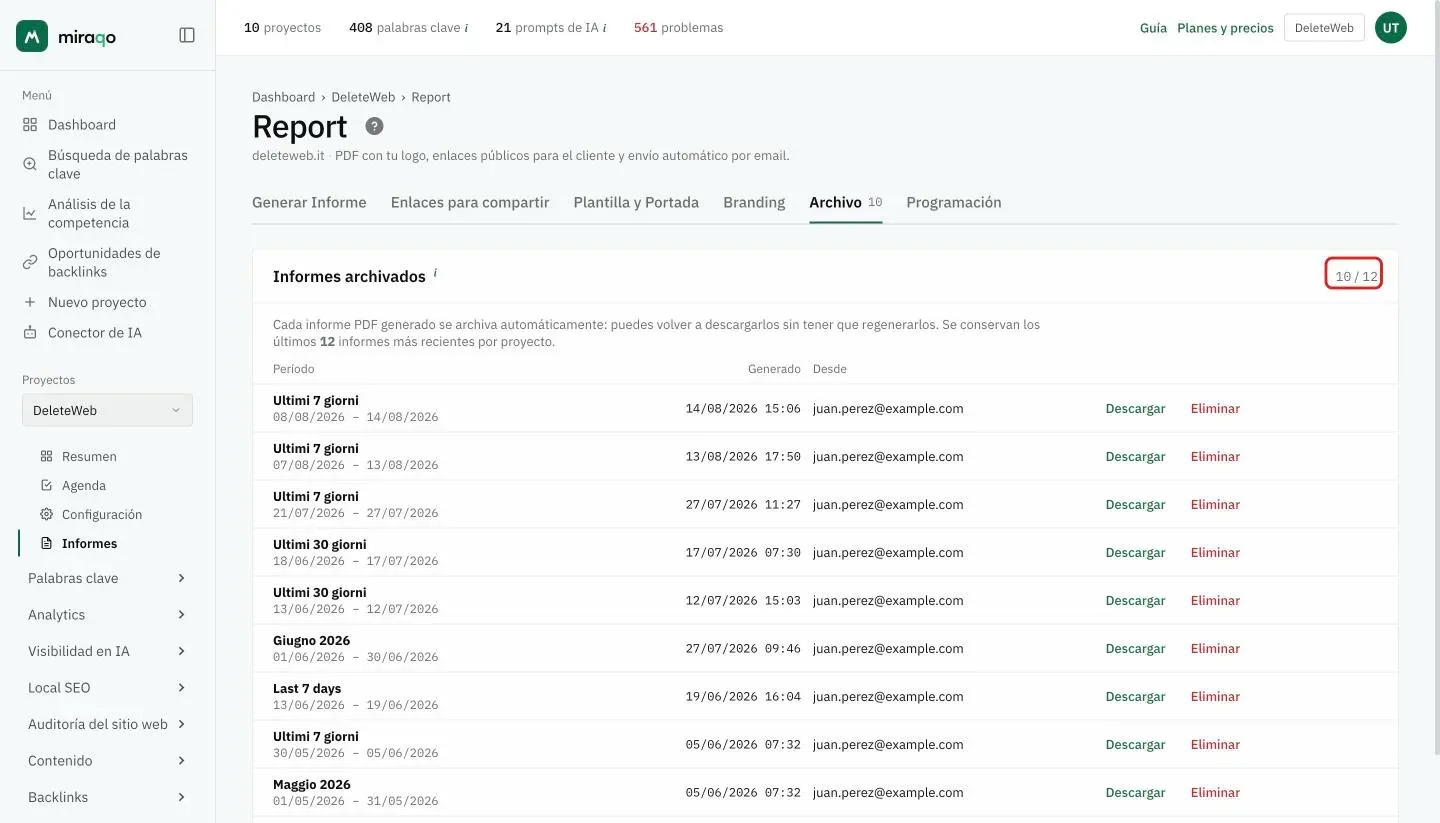This screenshot has width=1440, height=823.
Task: Click the info icon next to prompts de IA
Action: (604, 28)
